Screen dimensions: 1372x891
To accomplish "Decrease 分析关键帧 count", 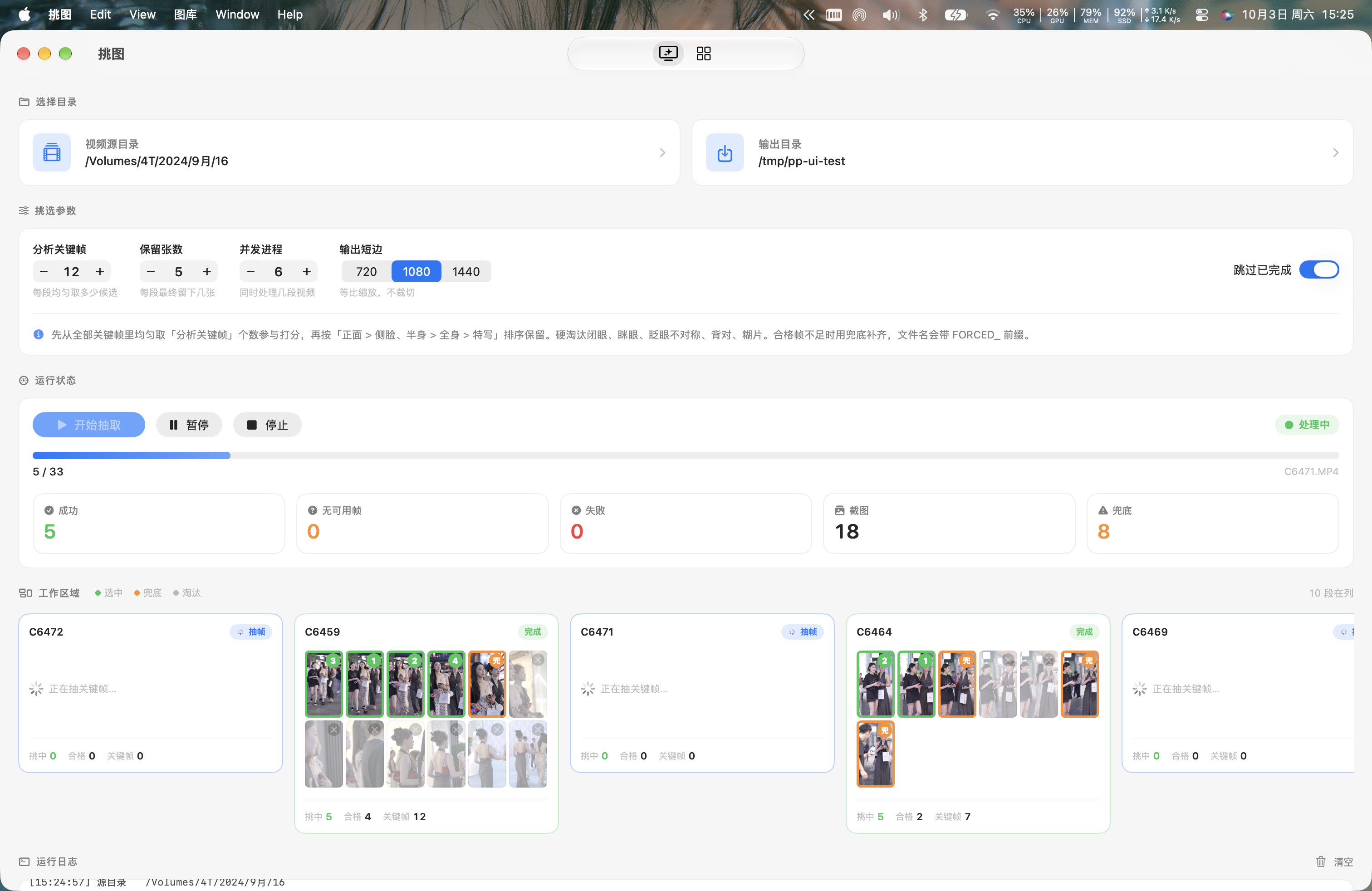I will (44, 271).
